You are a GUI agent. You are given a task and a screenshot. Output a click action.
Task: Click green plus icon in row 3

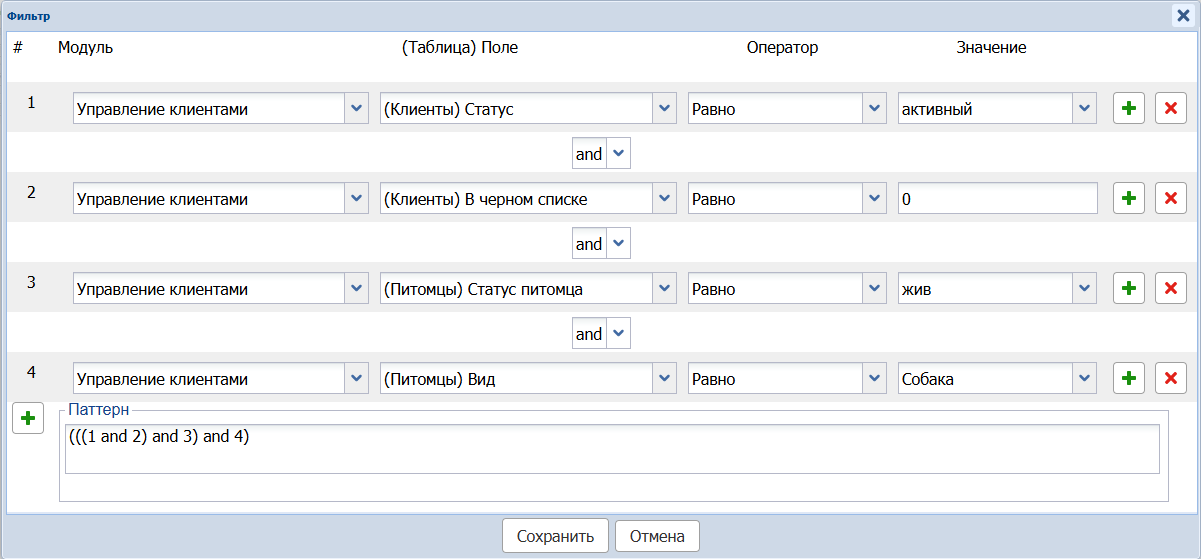click(1129, 289)
